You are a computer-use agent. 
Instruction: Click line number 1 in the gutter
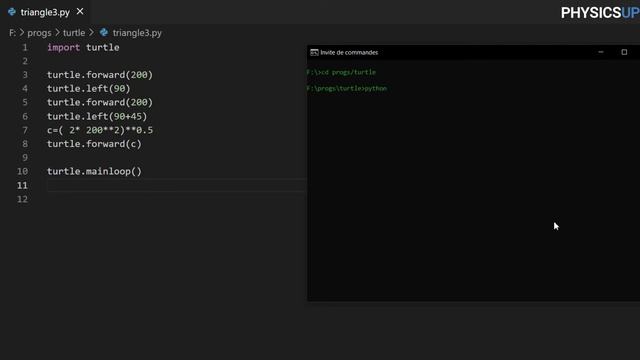click(25, 47)
